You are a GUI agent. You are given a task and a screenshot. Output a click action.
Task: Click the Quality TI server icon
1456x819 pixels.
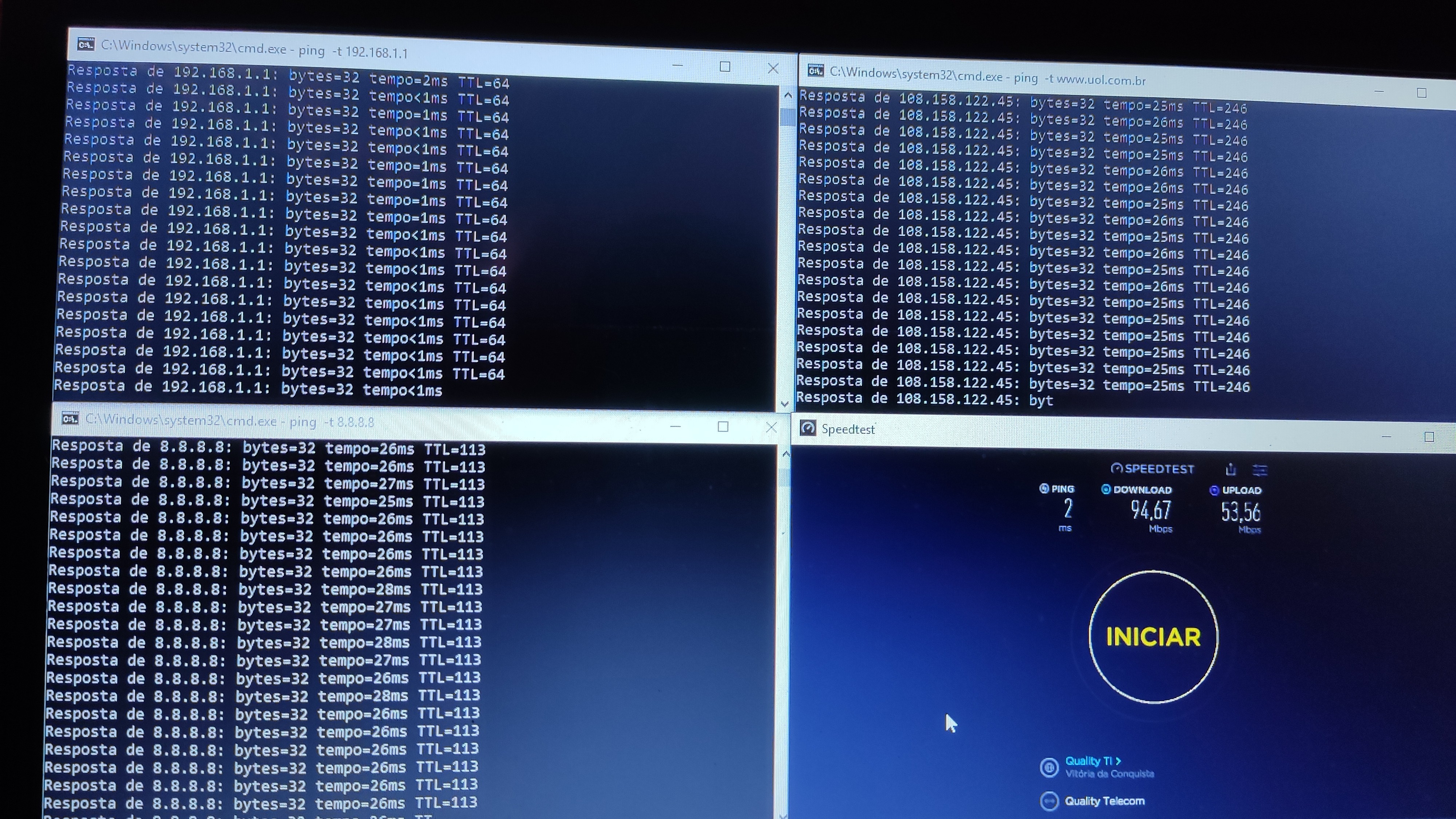pyautogui.click(x=1049, y=767)
